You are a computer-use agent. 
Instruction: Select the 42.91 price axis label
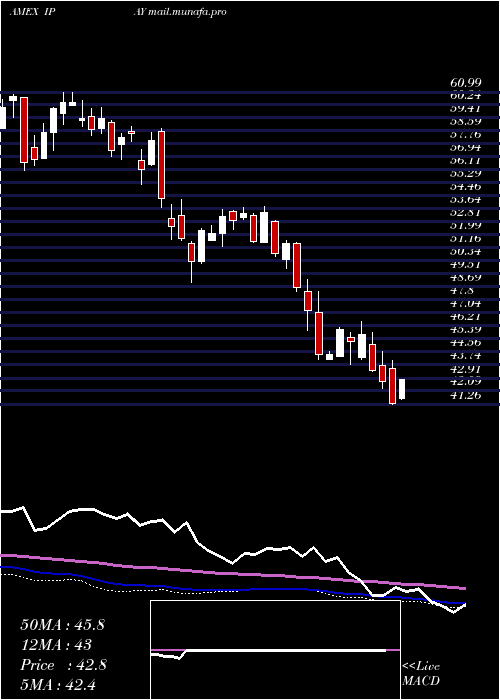pyautogui.click(x=465, y=369)
